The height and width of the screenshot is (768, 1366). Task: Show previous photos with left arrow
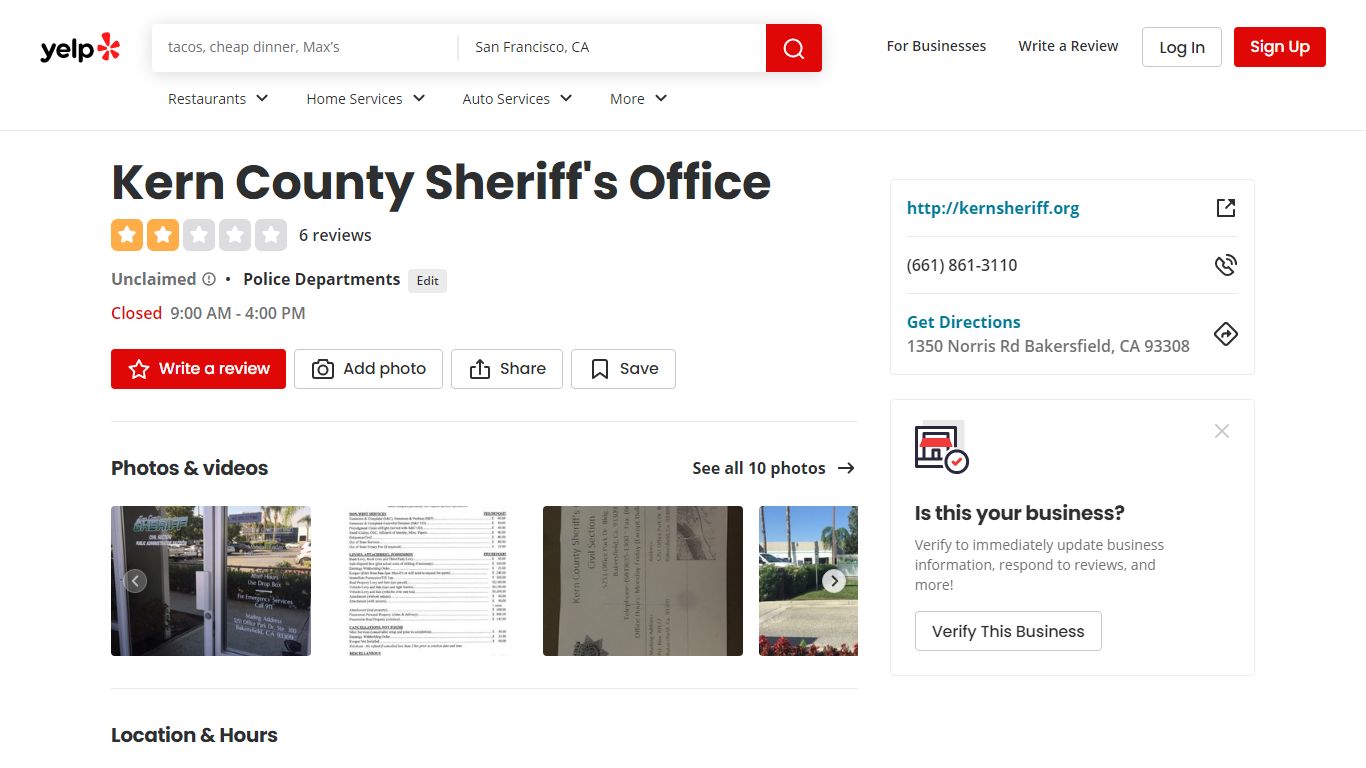point(135,581)
